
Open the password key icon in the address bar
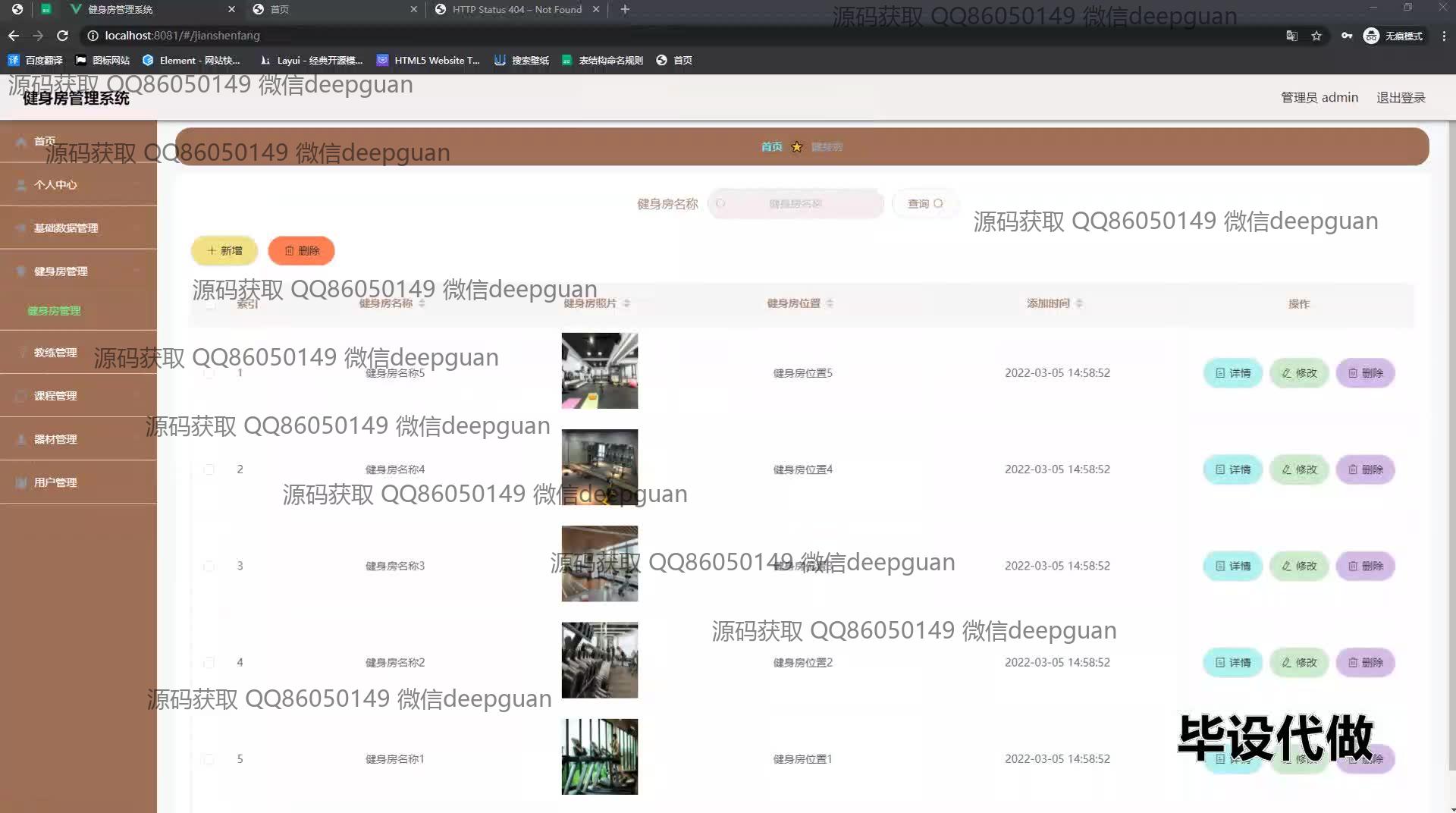tap(1347, 36)
